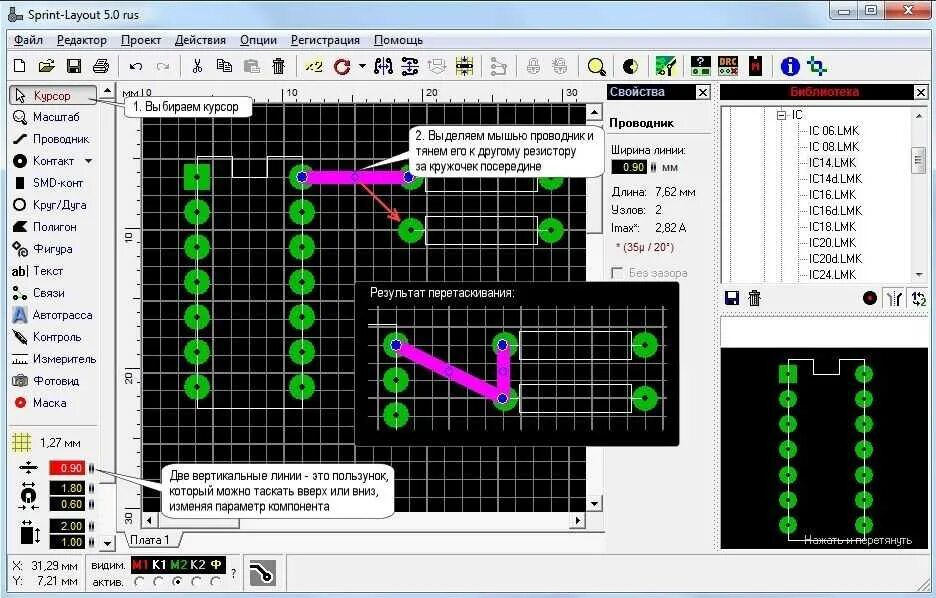Select the Фигура shape tool
This screenshot has width=936, height=598.
click(x=43, y=249)
